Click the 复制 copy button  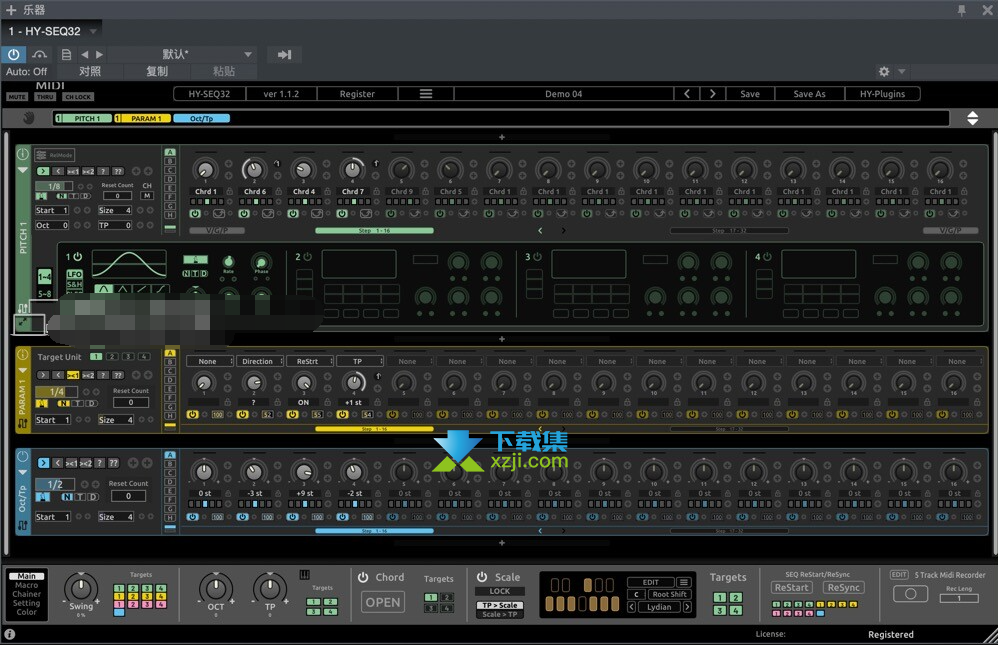click(x=157, y=71)
